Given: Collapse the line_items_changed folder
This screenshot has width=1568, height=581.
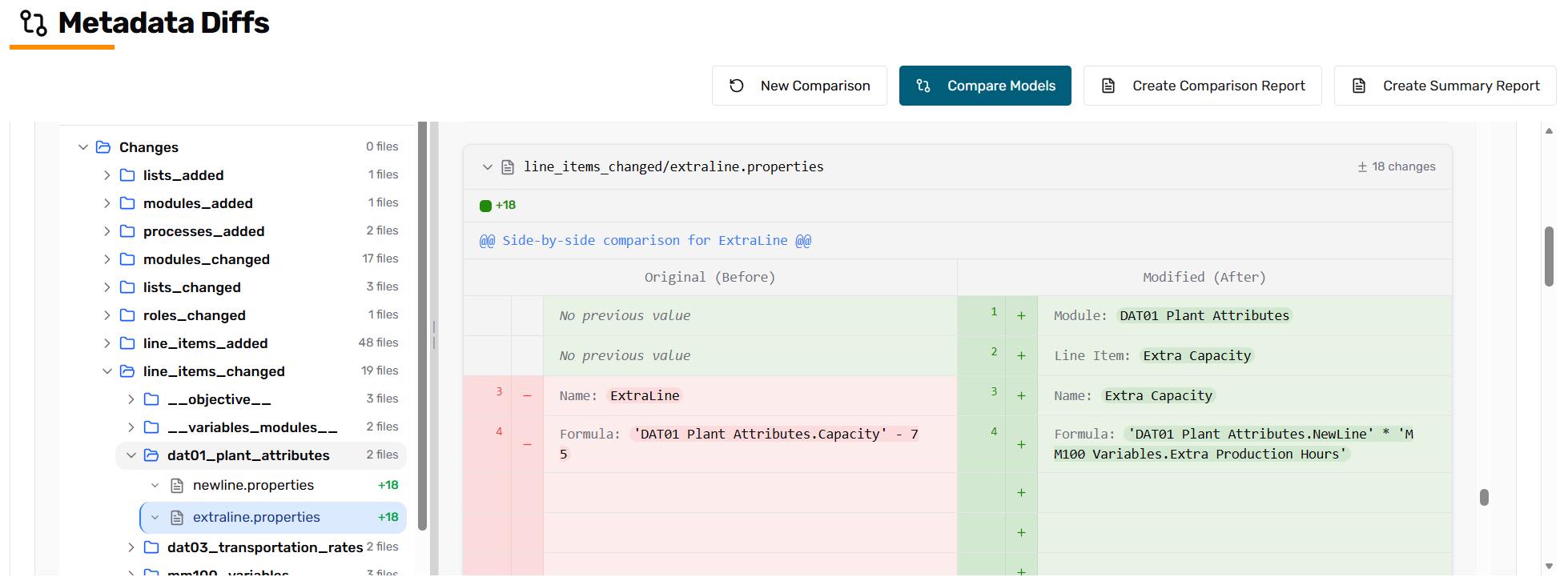Looking at the screenshot, I should click(x=107, y=371).
